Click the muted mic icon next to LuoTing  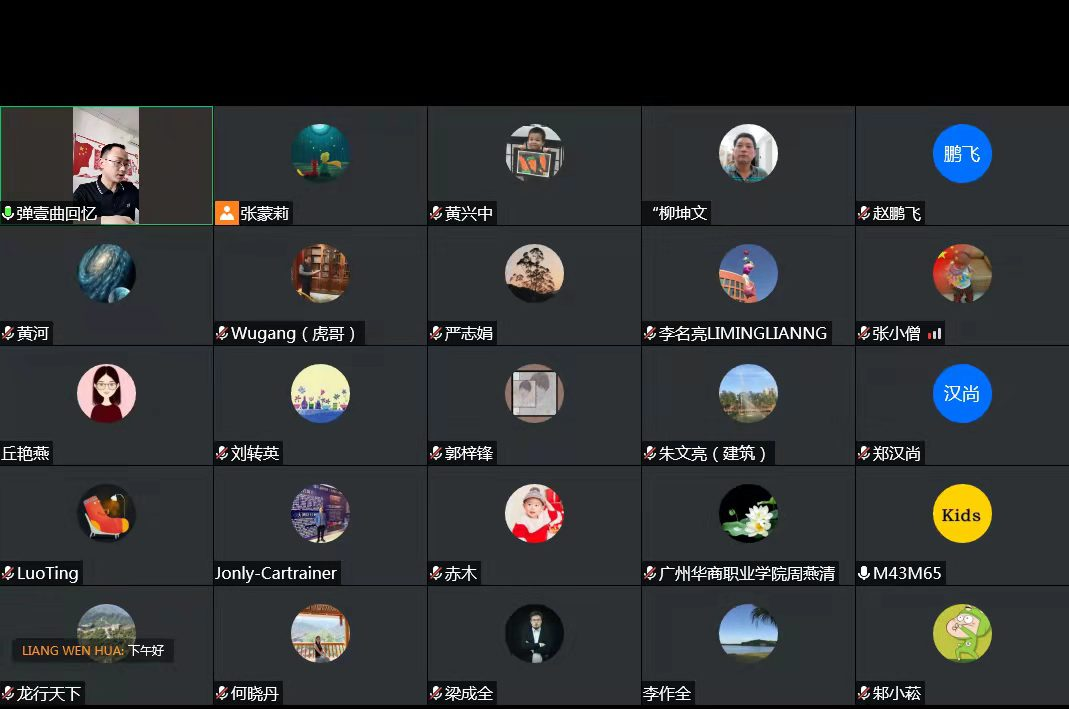(x=8, y=573)
